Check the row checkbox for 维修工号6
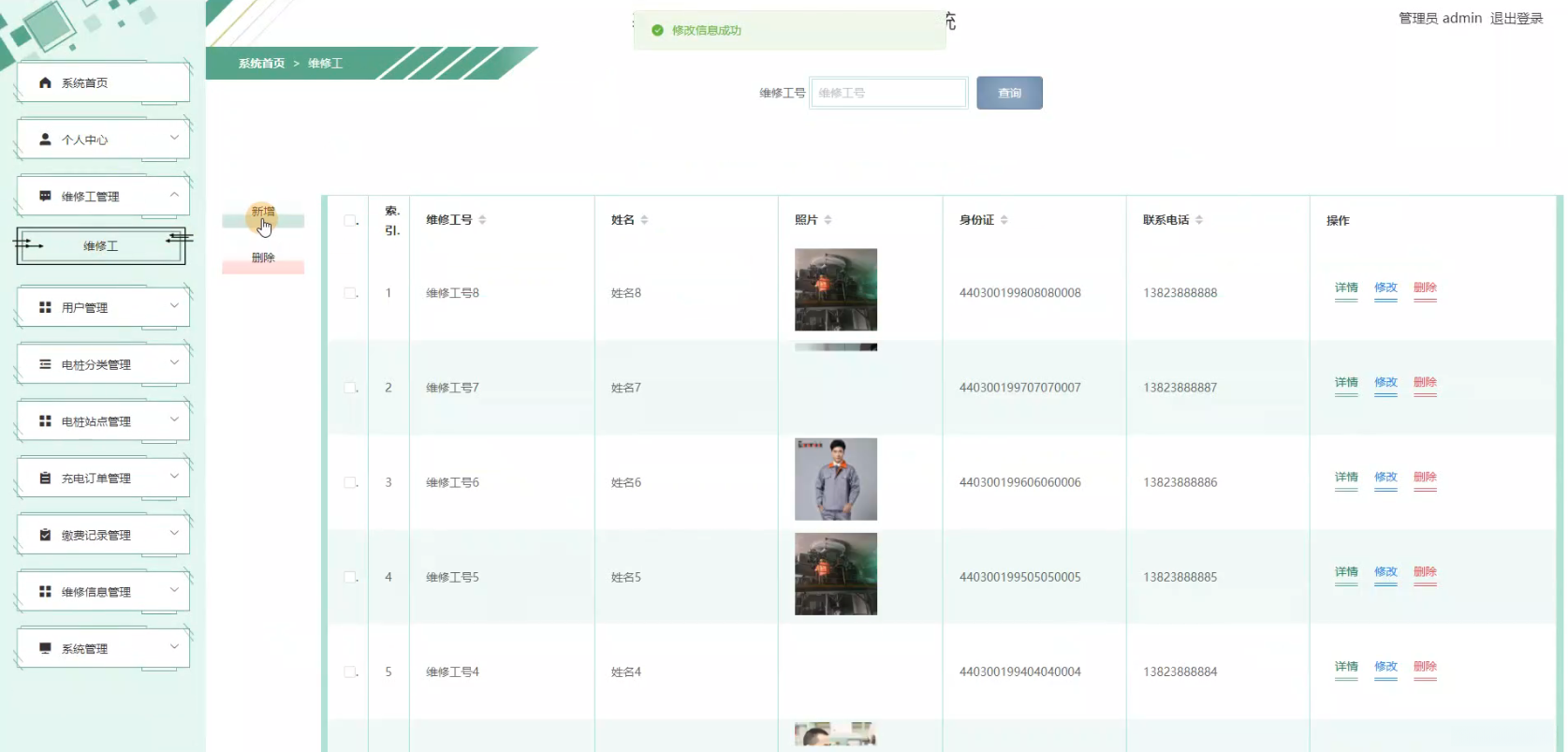The width and height of the screenshot is (1568, 752). [x=350, y=482]
